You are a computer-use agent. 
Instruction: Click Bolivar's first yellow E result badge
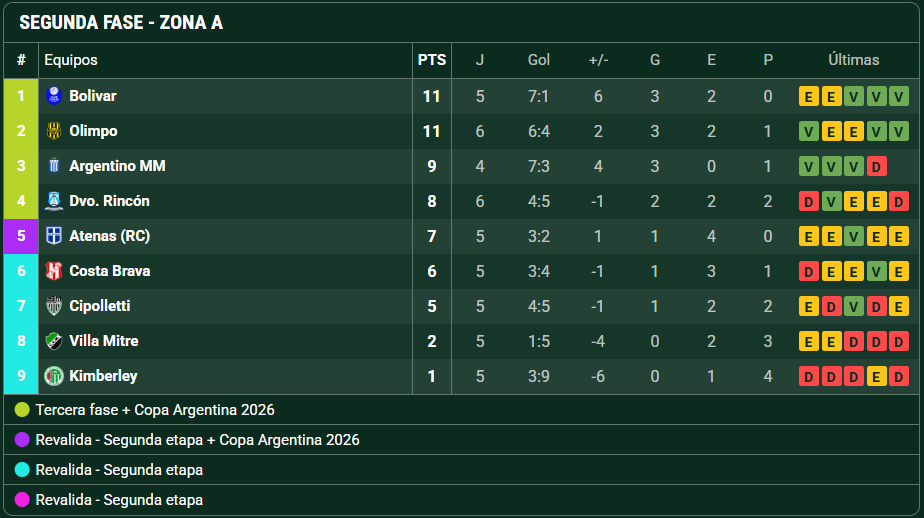tap(808, 96)
